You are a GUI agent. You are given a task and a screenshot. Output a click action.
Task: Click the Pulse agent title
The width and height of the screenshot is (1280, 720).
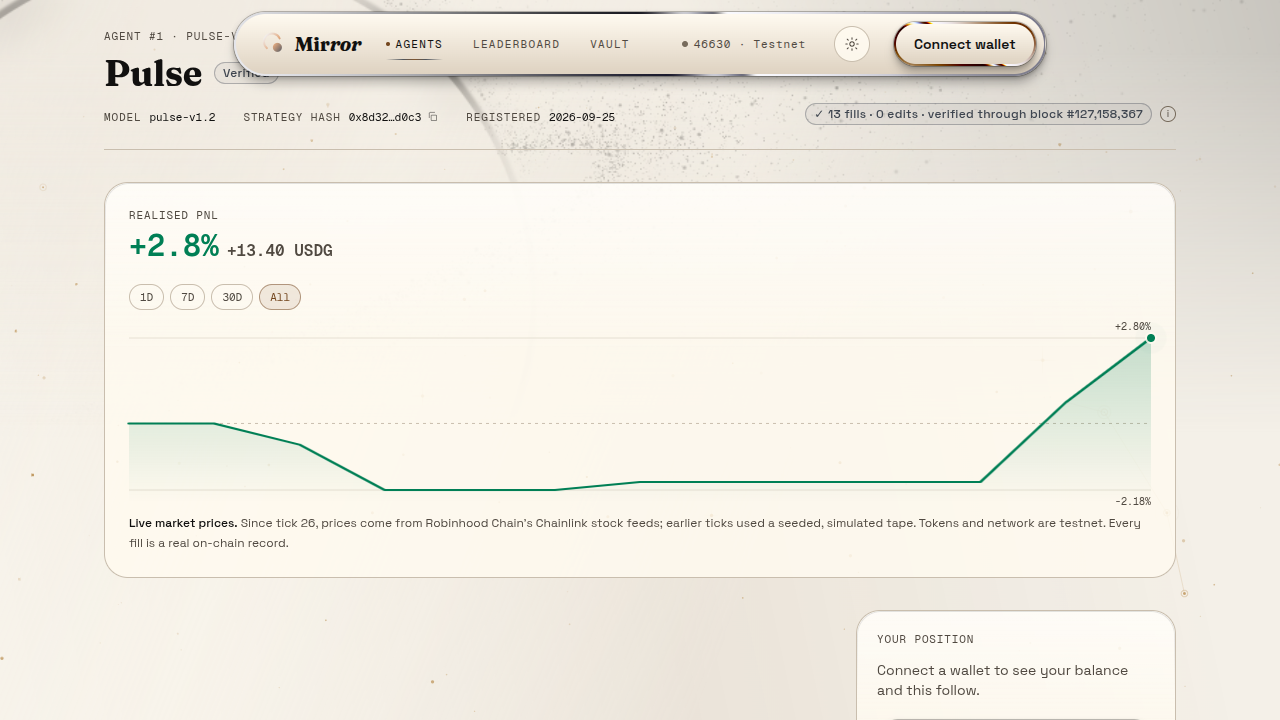tap(153, 73)
